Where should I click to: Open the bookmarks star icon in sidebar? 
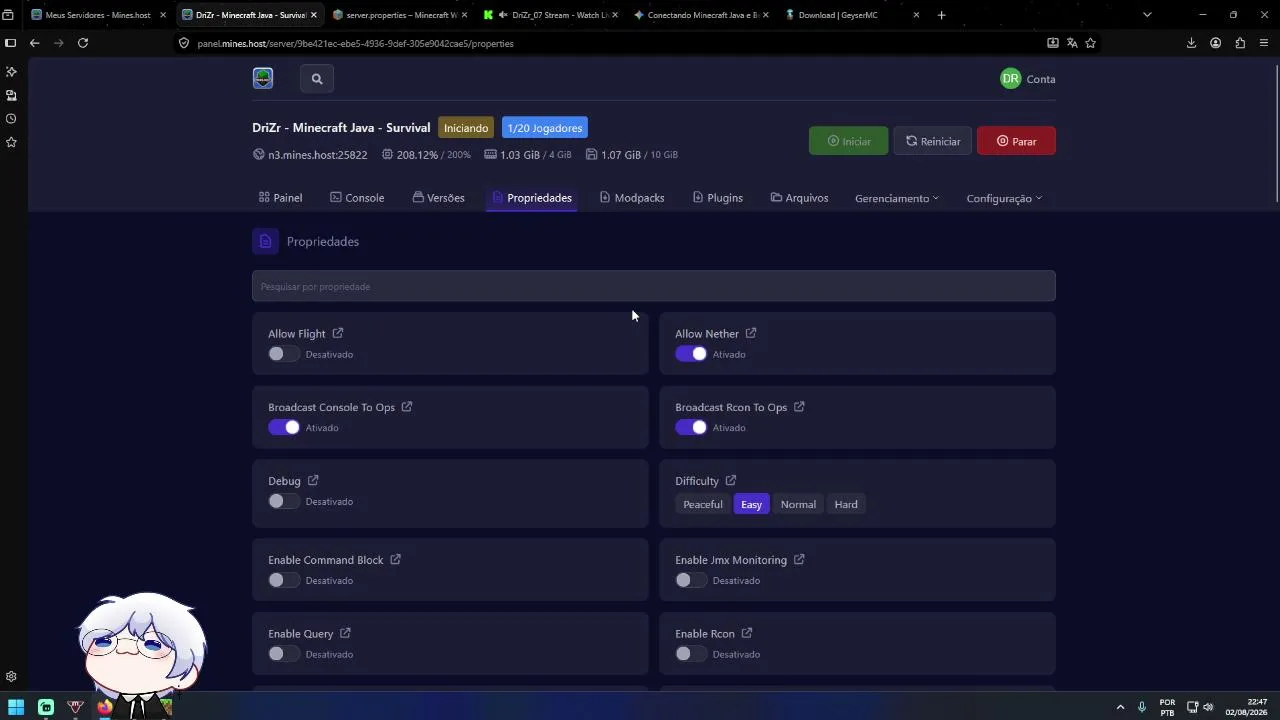11,143
